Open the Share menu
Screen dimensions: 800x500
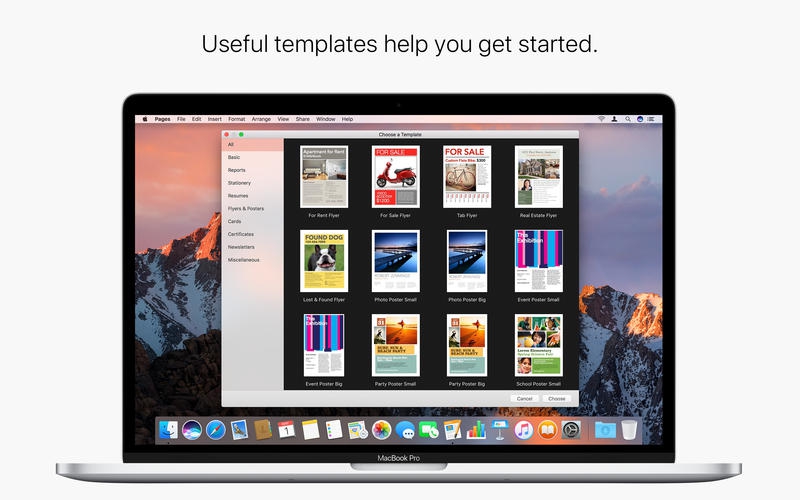tap(303, 119)
